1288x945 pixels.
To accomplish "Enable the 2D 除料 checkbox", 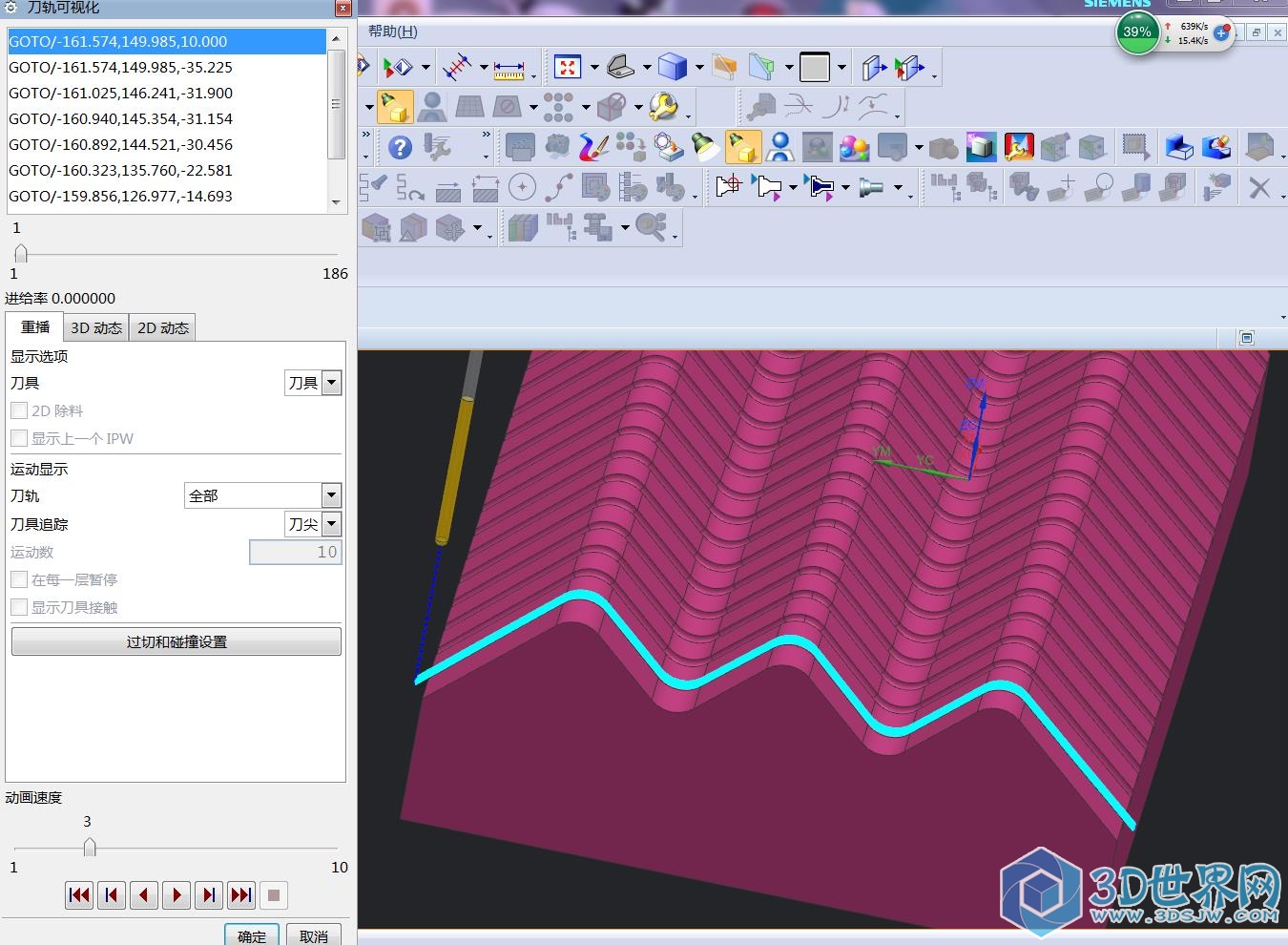I will coord(19,410).
